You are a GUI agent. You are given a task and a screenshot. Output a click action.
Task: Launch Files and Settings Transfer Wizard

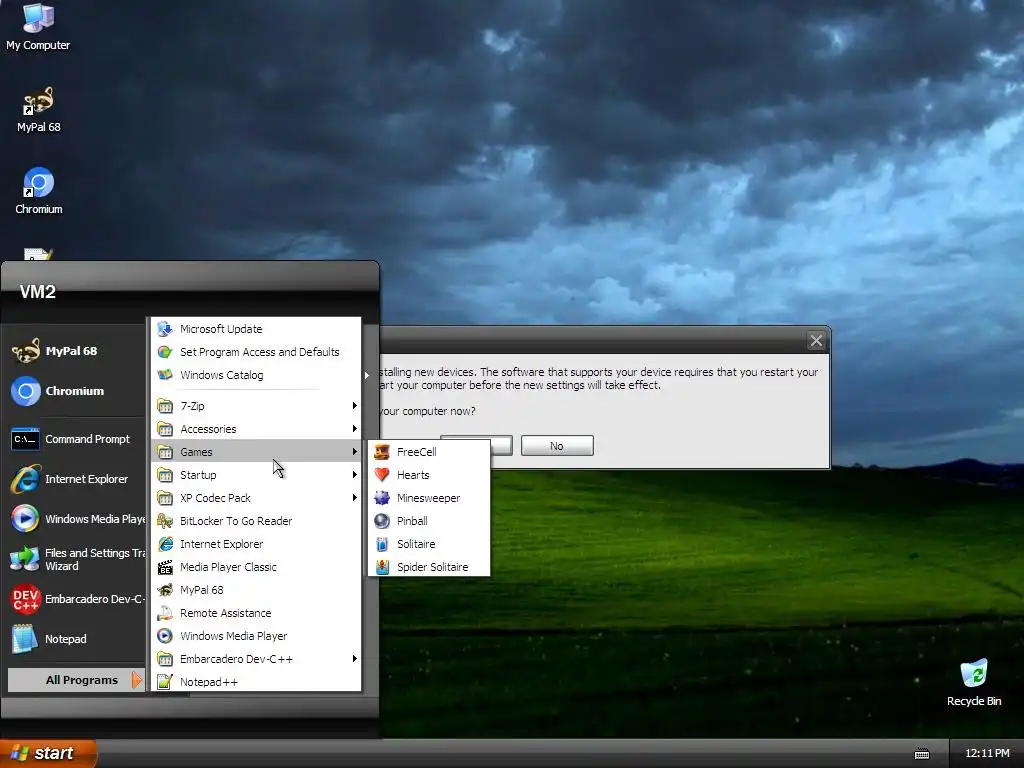76,559
